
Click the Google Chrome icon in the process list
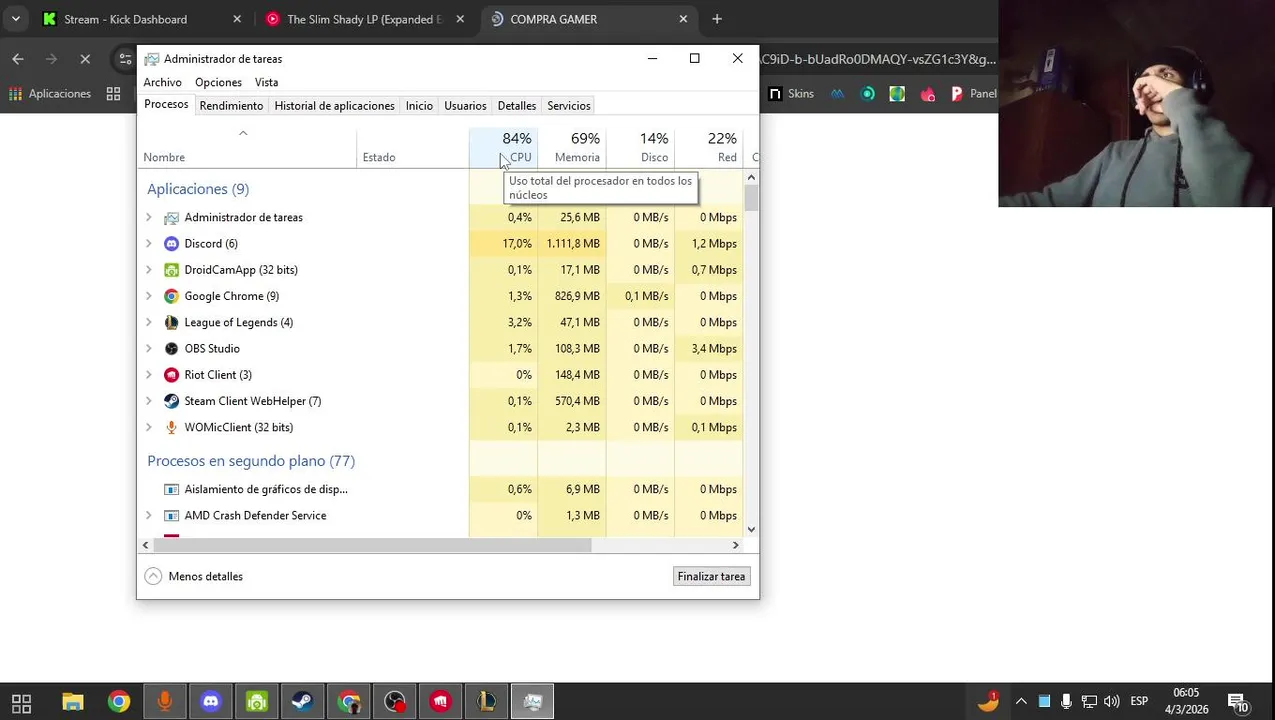[171, 296]
